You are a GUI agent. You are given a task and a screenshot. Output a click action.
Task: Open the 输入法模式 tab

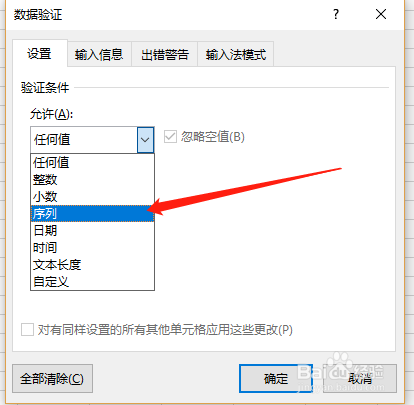coord(236,54)
